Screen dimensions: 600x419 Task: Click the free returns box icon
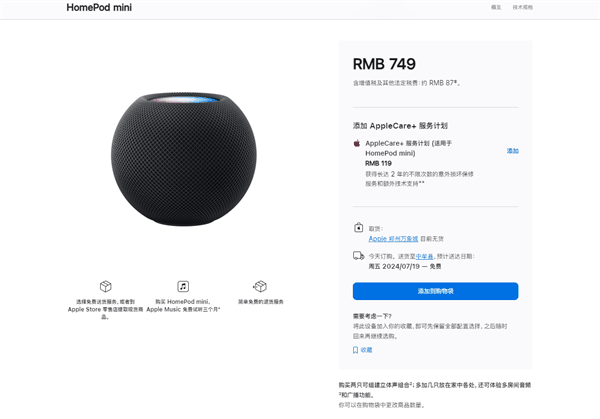coord(260,286)
